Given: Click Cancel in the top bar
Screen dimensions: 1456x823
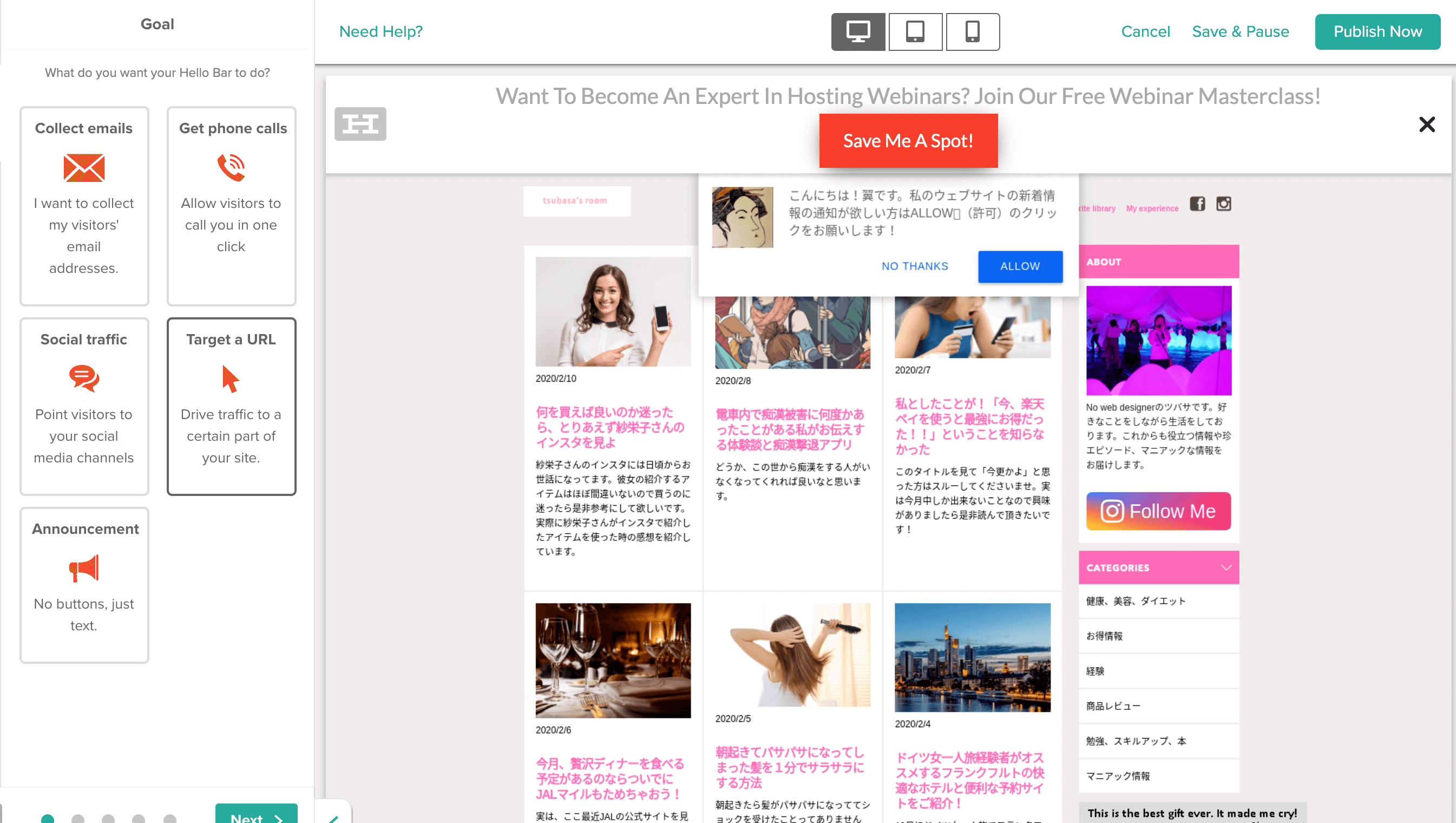Looking at the screenshot, I should (x=1145, y=31).
